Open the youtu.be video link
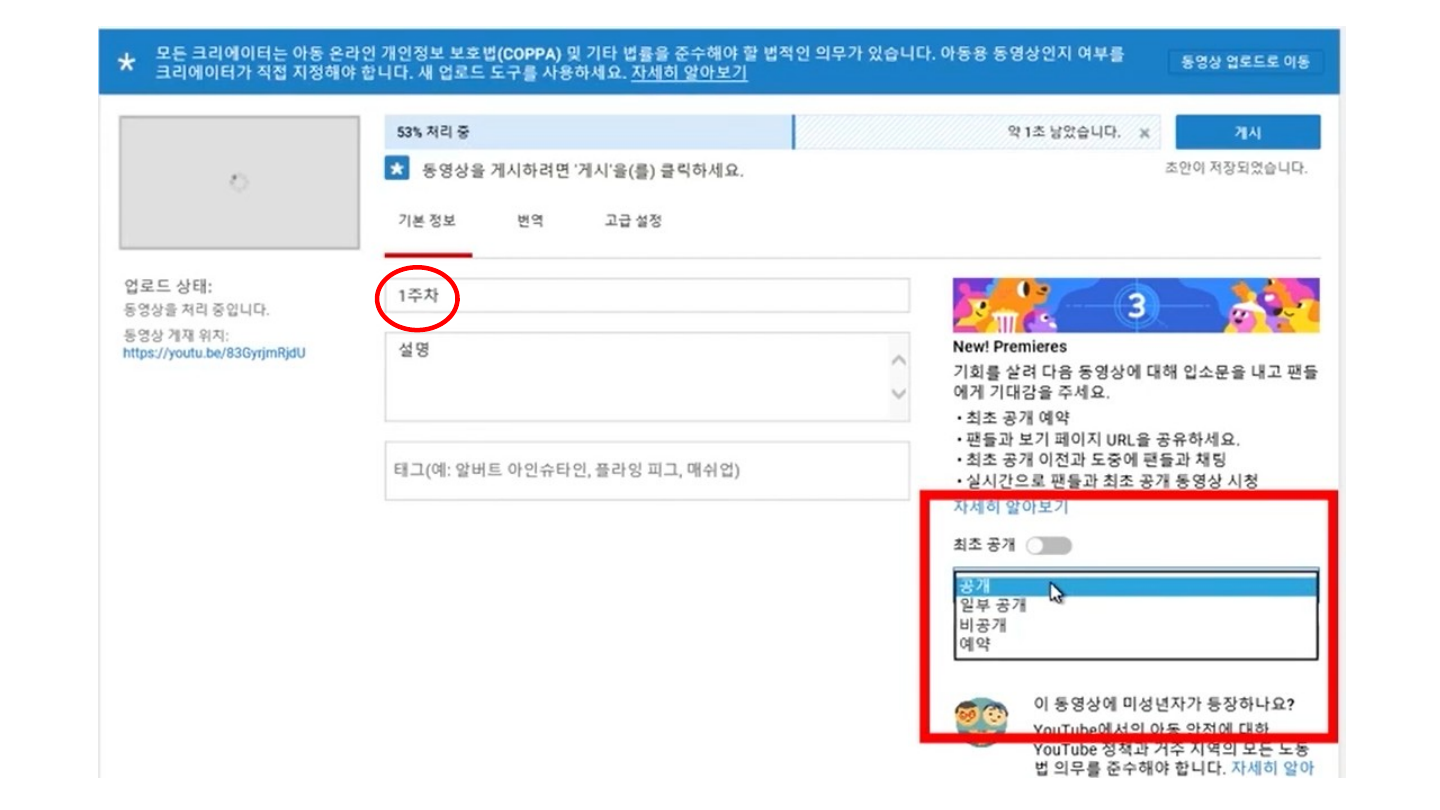 pyautogui.click(x=214, y=353)
